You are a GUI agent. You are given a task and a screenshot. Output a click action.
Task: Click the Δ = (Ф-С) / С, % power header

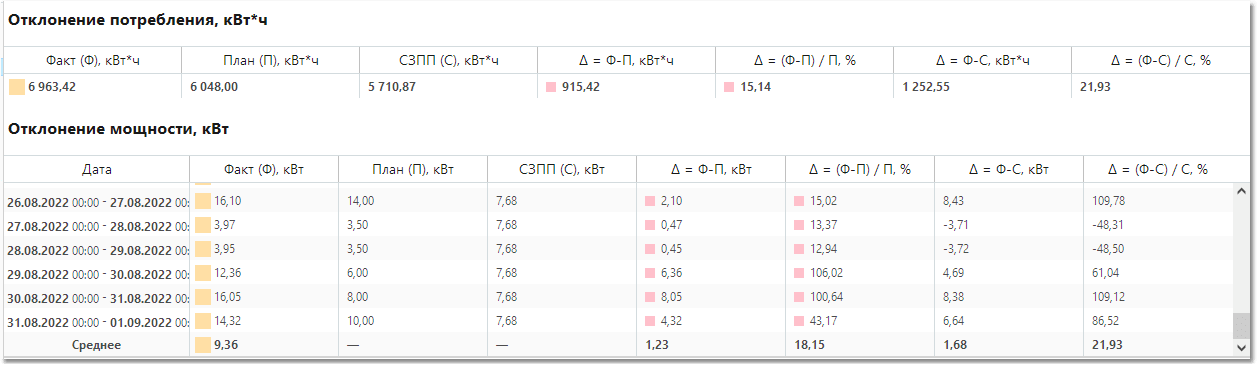pyautogui.click(x=1159, y=170)
